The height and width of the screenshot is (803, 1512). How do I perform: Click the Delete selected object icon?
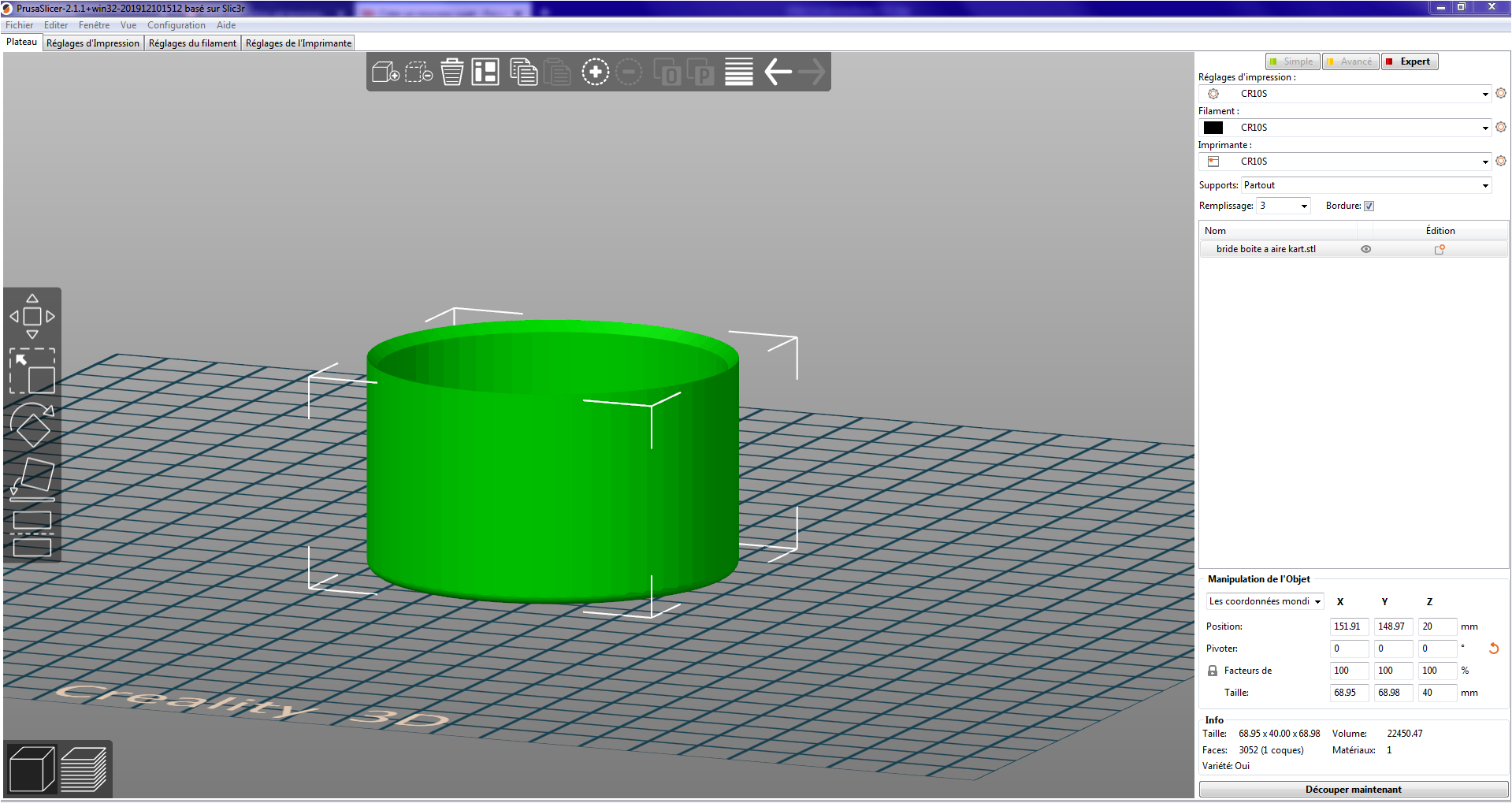click(x=418, y=72)
